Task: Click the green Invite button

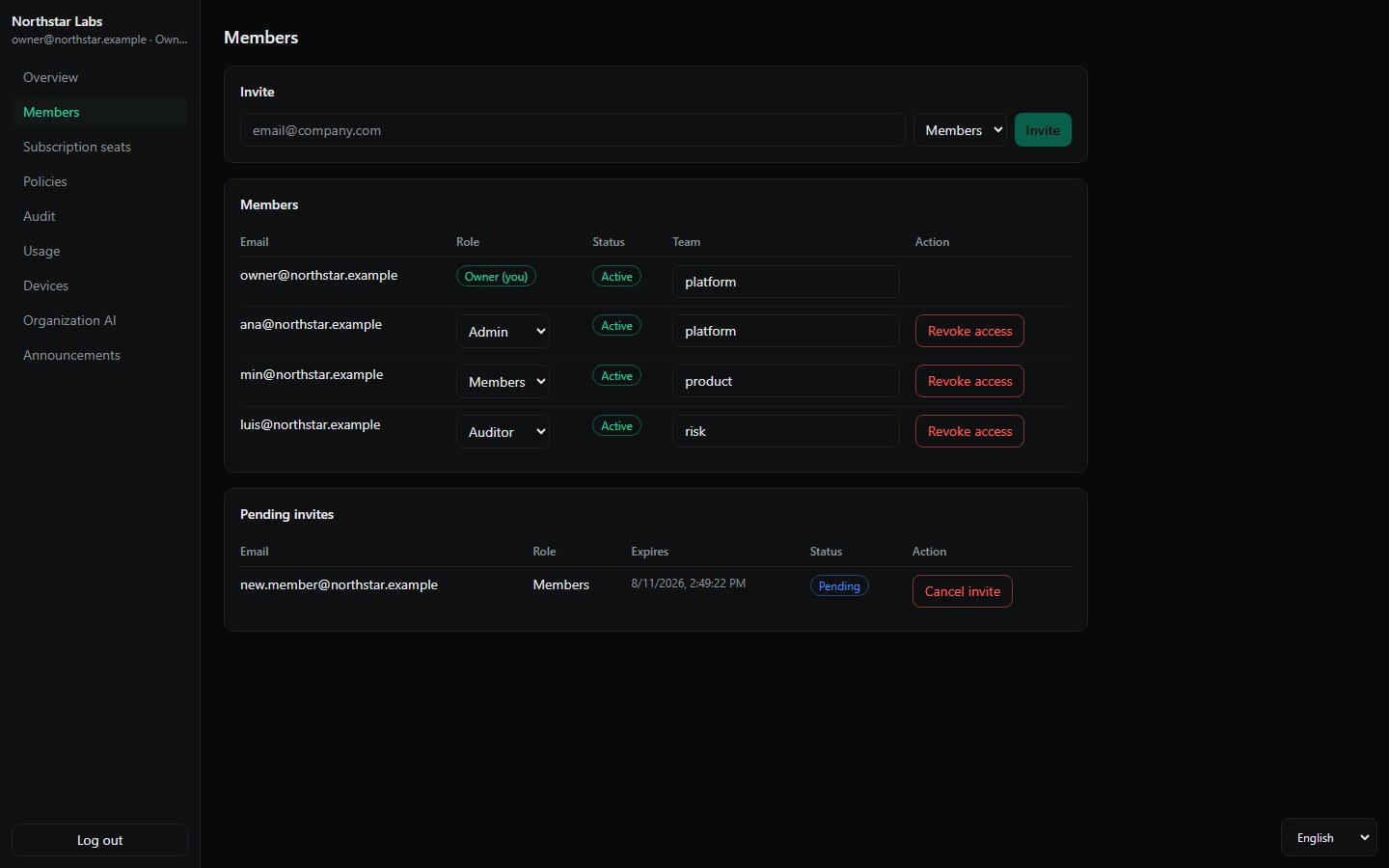Action: click(x=1043, y=130)
